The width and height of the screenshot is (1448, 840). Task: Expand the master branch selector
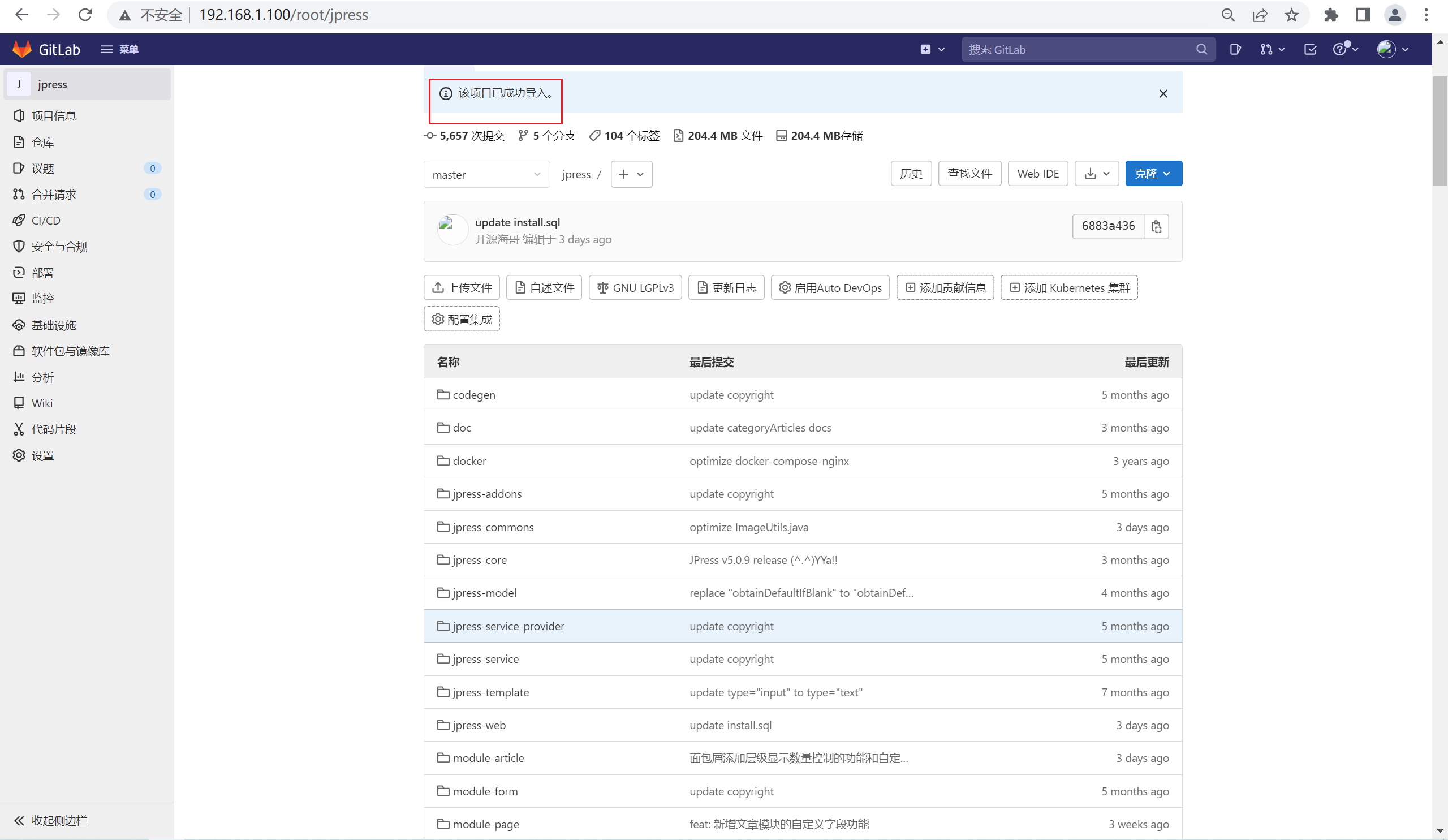coord(486,174)
